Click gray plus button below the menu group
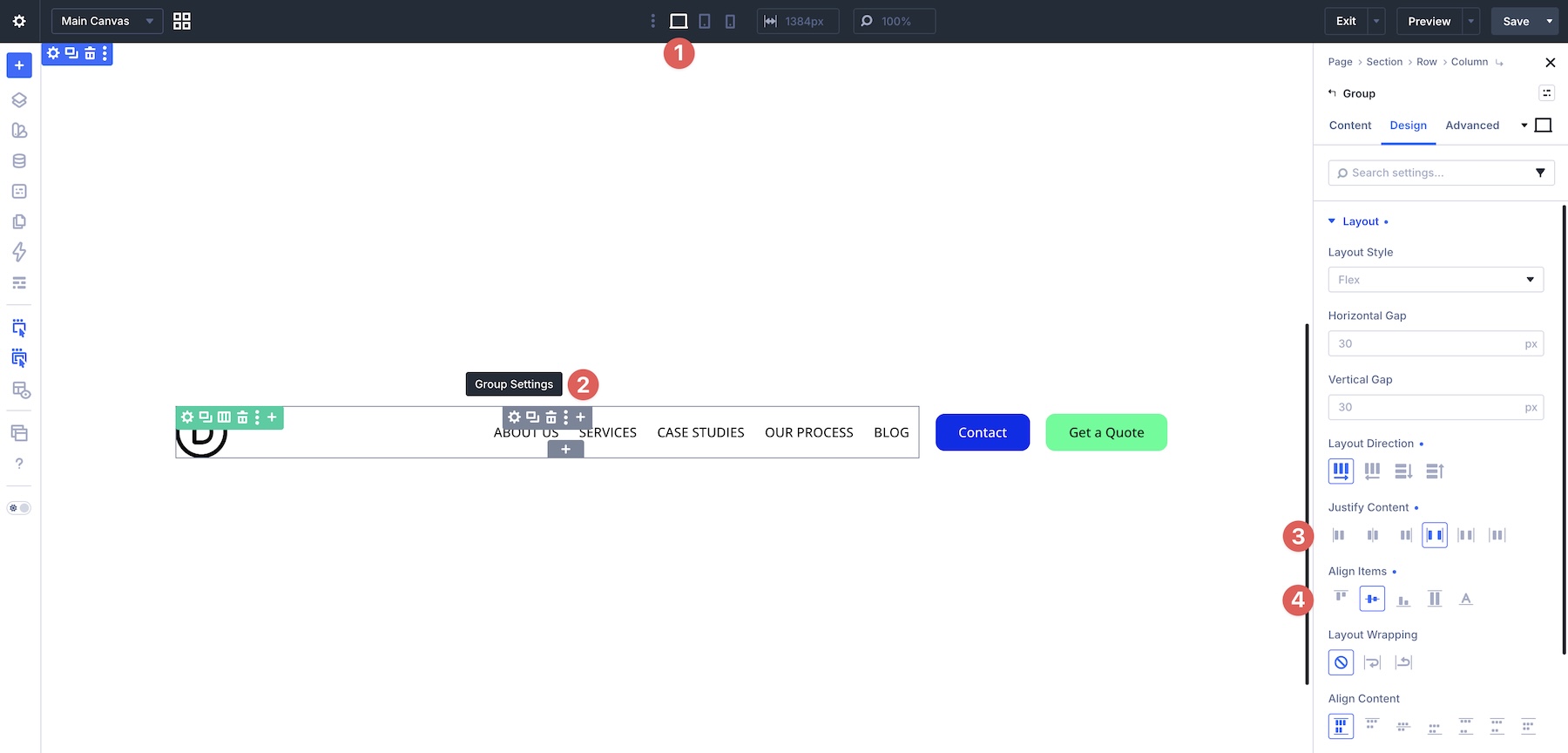Viewport: 1568px width, 753px height. [x=566, y=449]
